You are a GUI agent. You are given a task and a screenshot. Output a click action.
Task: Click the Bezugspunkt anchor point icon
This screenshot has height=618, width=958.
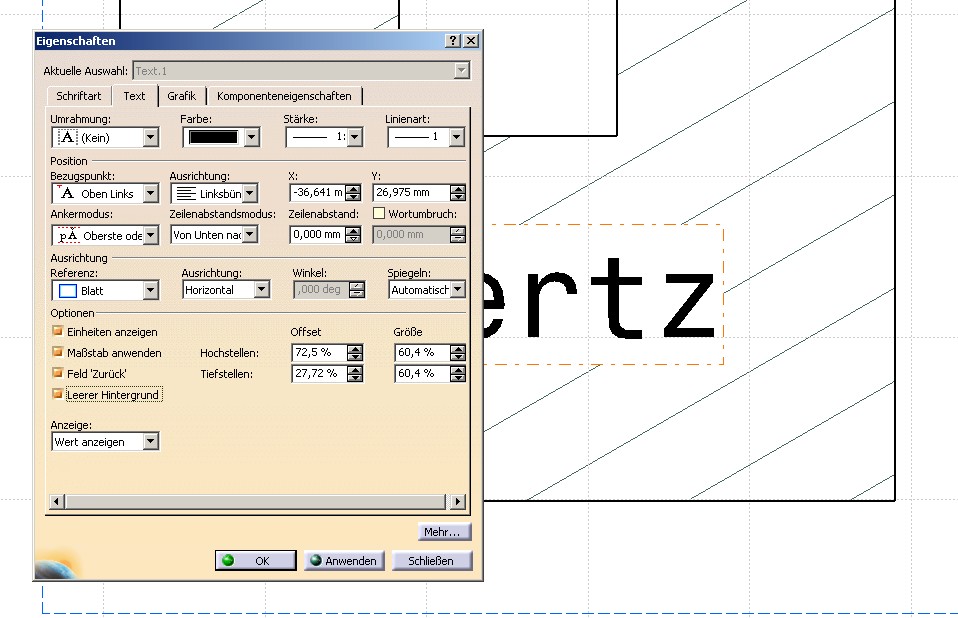coord(66,194)
